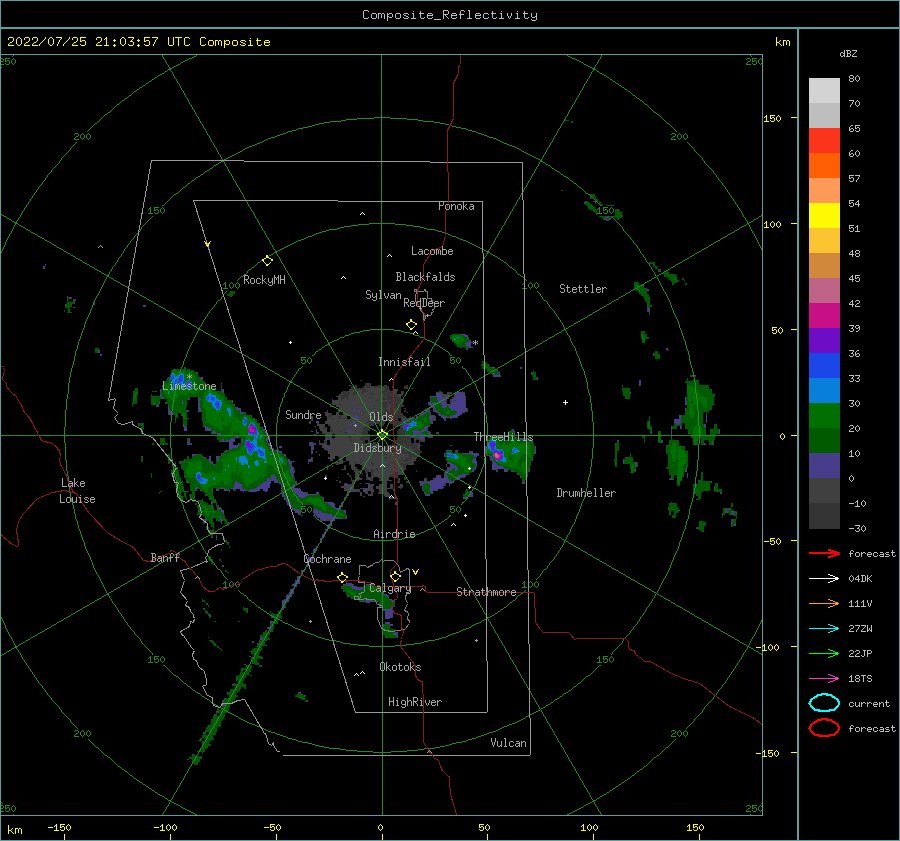The width and height of the screenshot is (900, 841).
Task: Click the Strathmore label
Action: click(486, 592)
